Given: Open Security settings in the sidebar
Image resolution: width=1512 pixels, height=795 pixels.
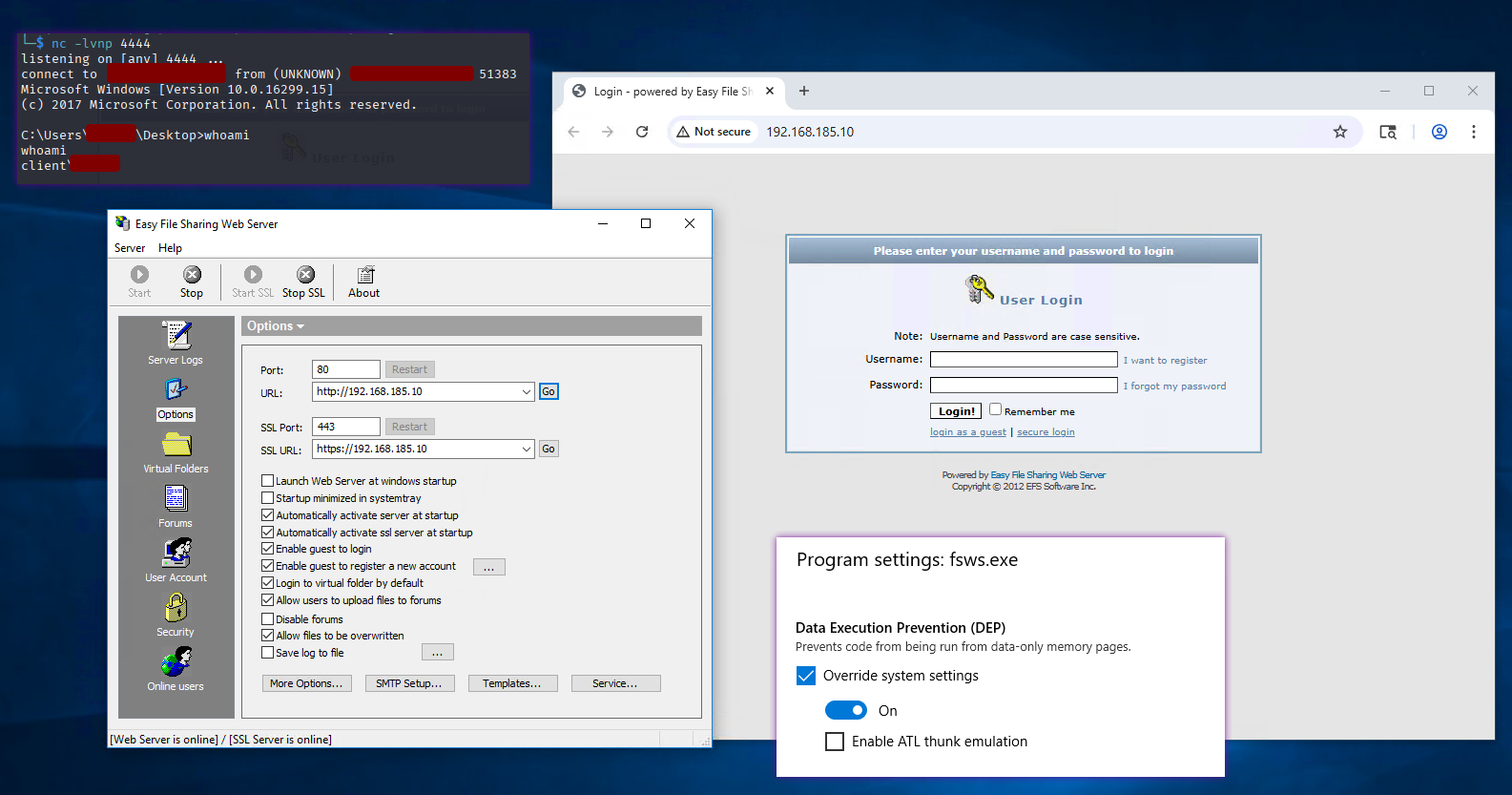Looking at the screenshot, I should pyautogui.click(x=176, y=616).
